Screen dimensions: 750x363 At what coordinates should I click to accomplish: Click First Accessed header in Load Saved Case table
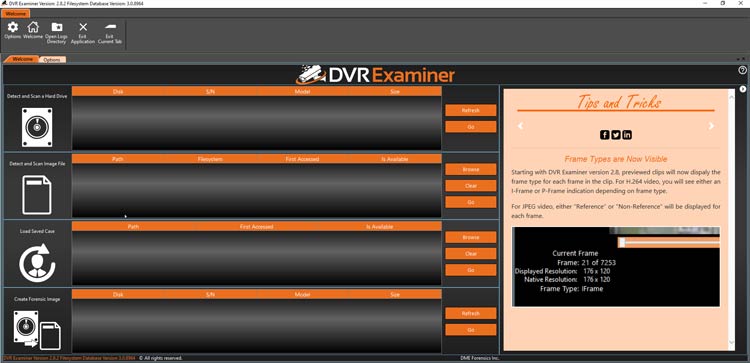(x=256, y=227)
